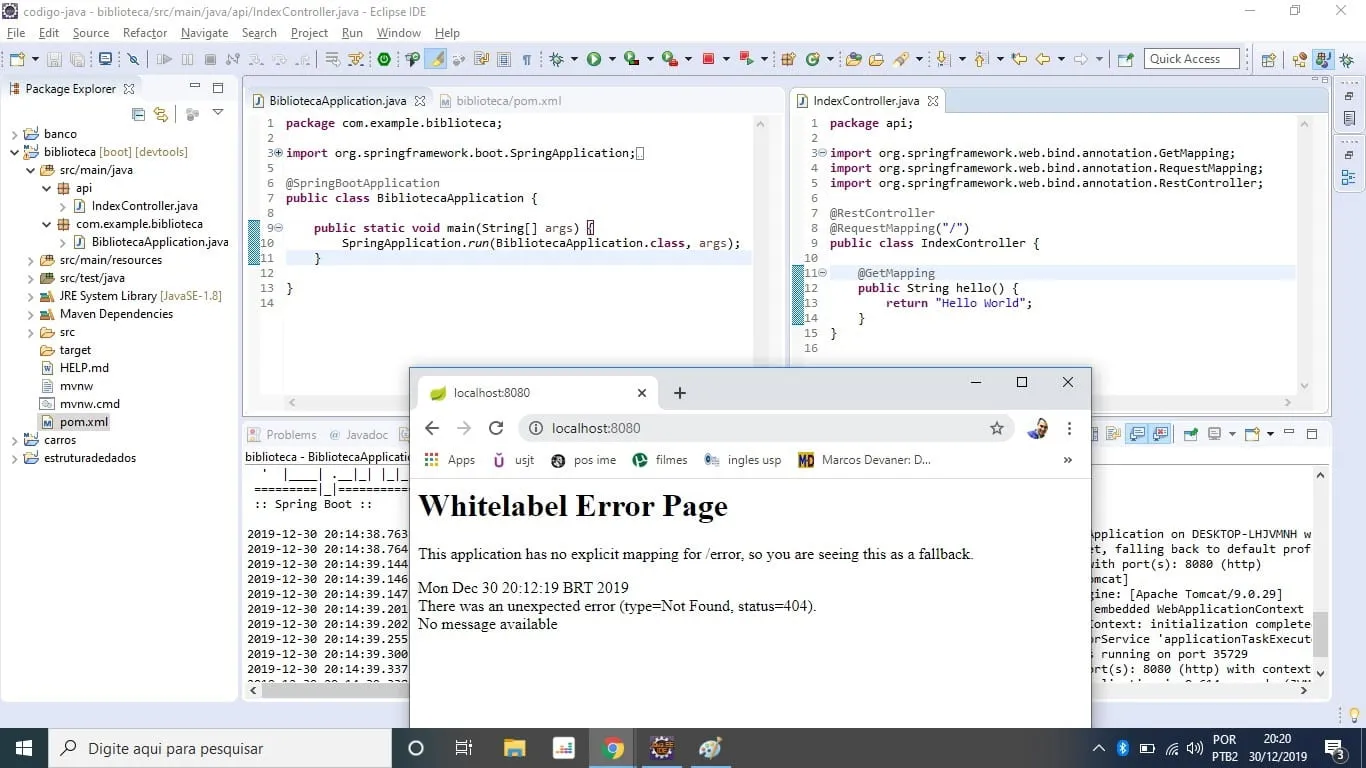1366x768 pixels.
Task: Click the New Java Class green icon
Action: 813,59
